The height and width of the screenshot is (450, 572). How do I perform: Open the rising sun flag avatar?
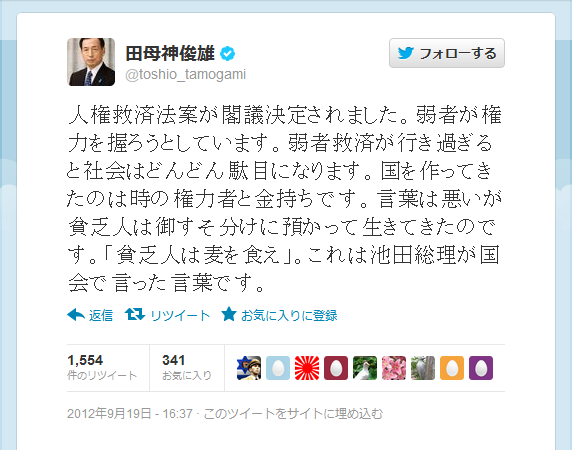click(x=307, y=368)
